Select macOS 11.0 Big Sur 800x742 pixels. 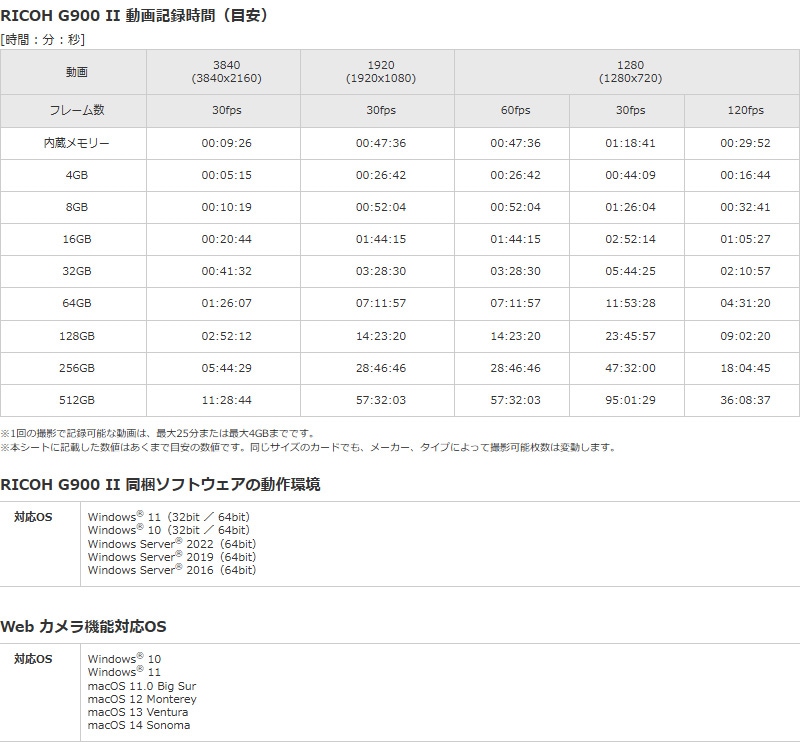point(142,686)
